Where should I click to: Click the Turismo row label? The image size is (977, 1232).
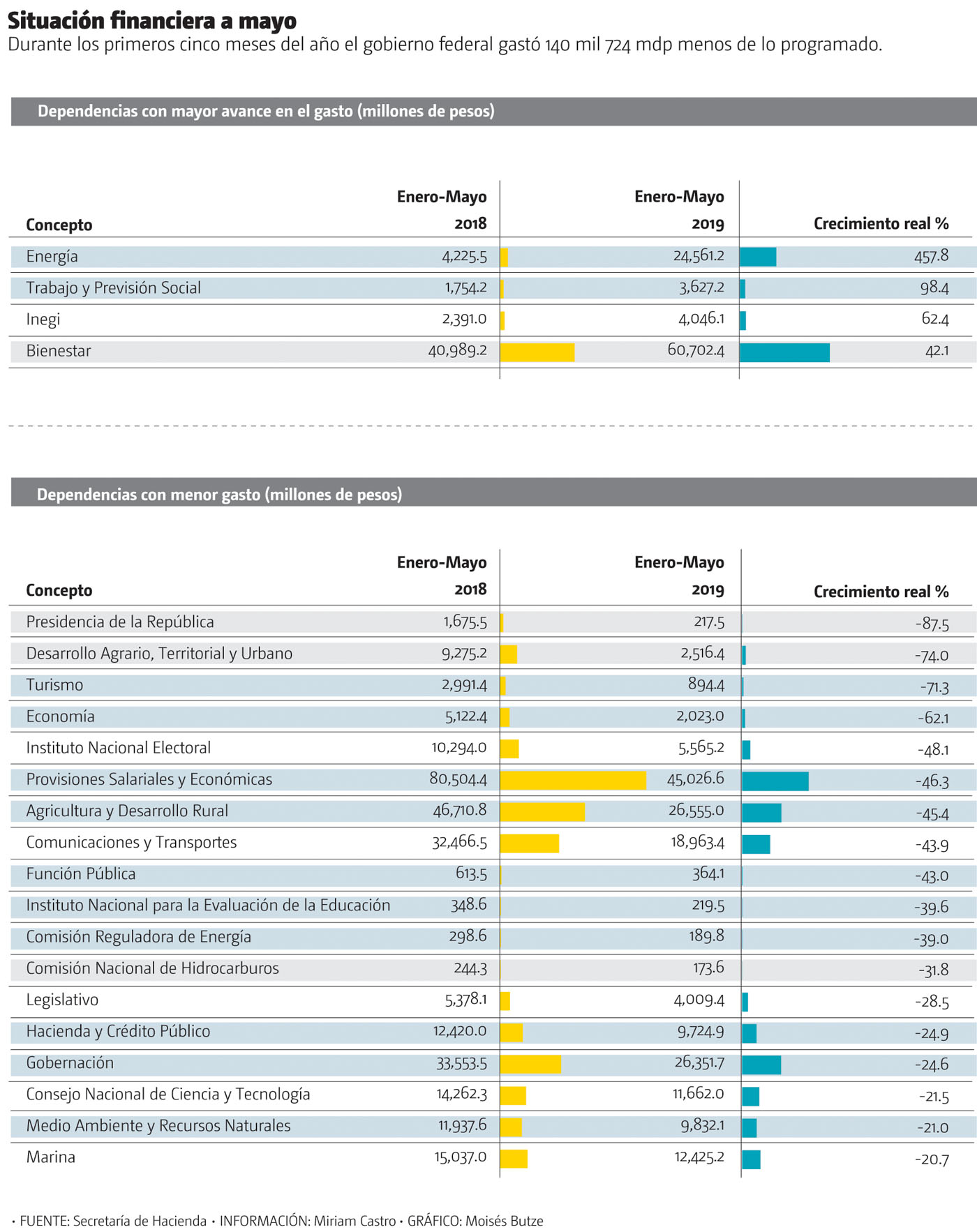click(x=54, y=685)
